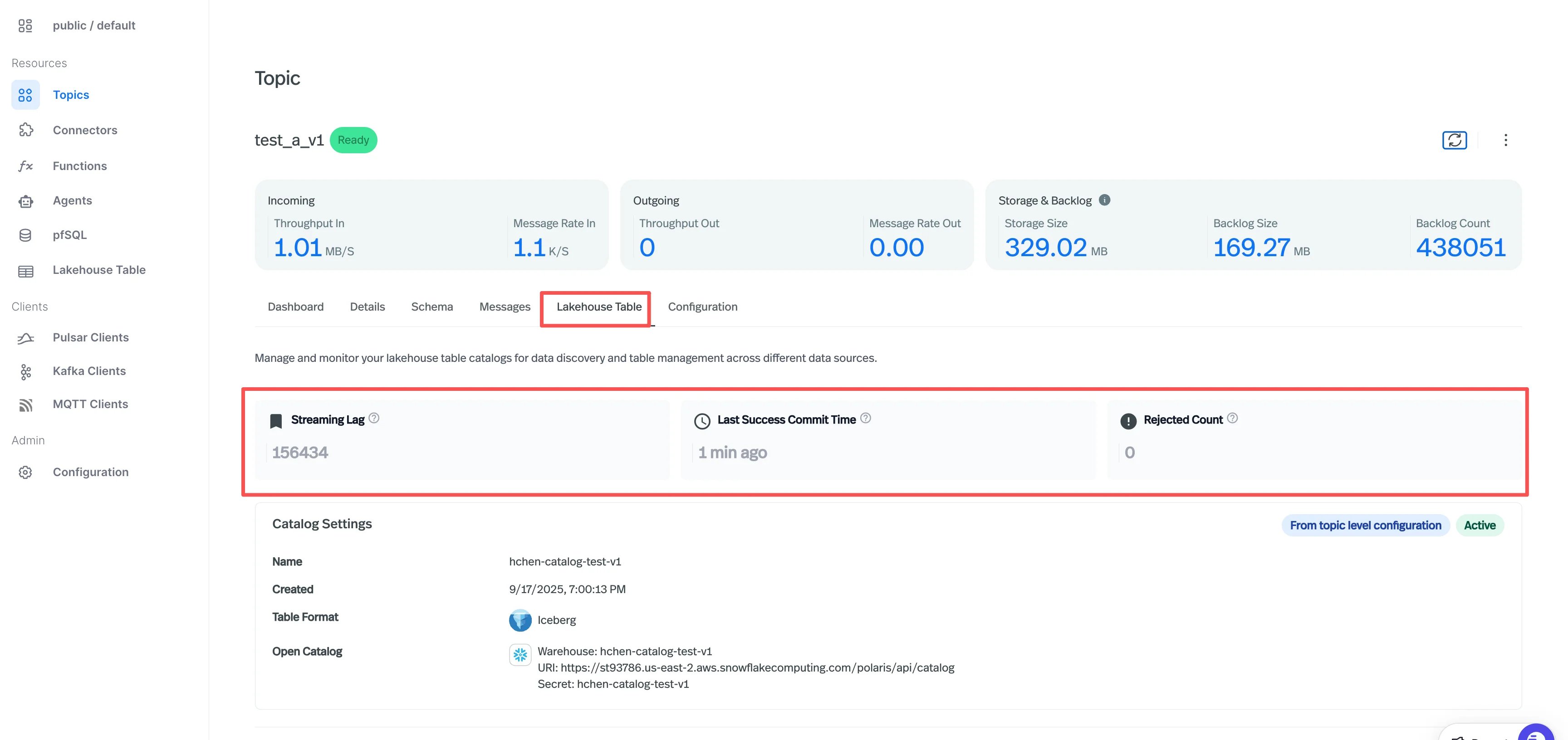
Task: Open admin Configuration in sidebar
Action: [x=90, y=472]
